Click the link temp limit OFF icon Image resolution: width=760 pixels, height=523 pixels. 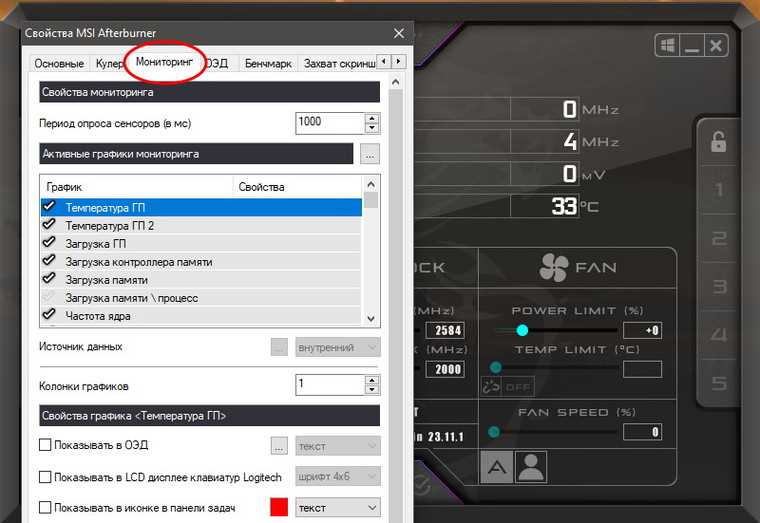tap(507, 386)
